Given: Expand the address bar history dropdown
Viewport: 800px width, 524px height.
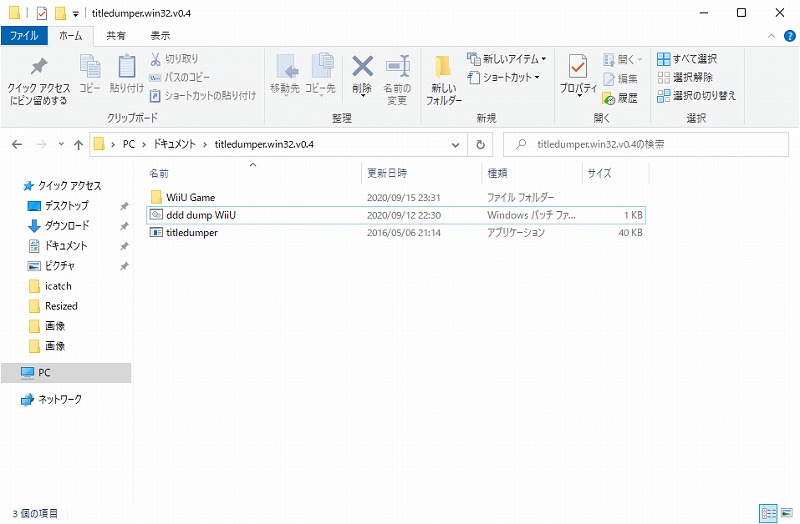Looking at the screenshot, I should pyautogui.click(x=455, y=144).
